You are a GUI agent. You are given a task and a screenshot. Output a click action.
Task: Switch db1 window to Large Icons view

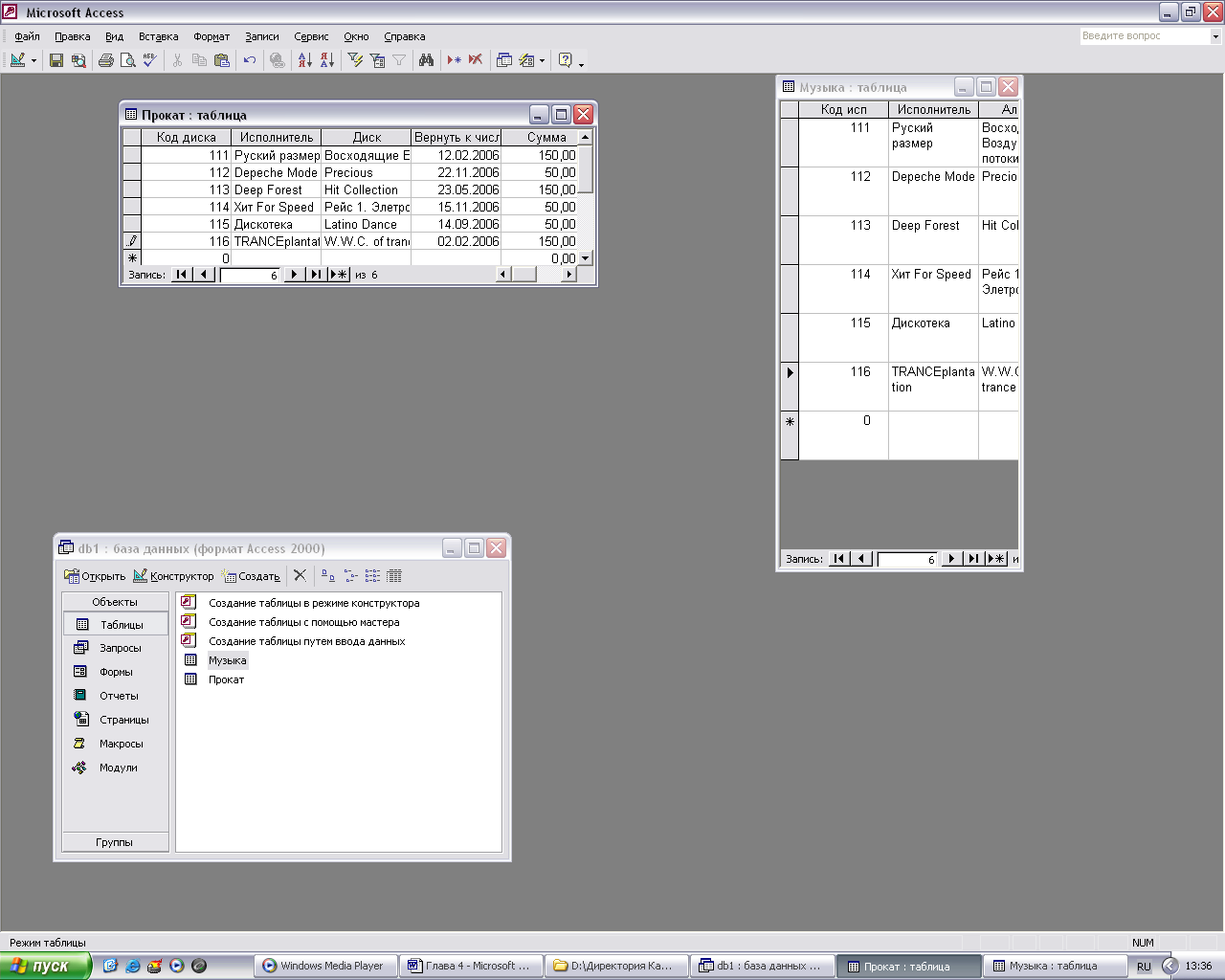328,575
